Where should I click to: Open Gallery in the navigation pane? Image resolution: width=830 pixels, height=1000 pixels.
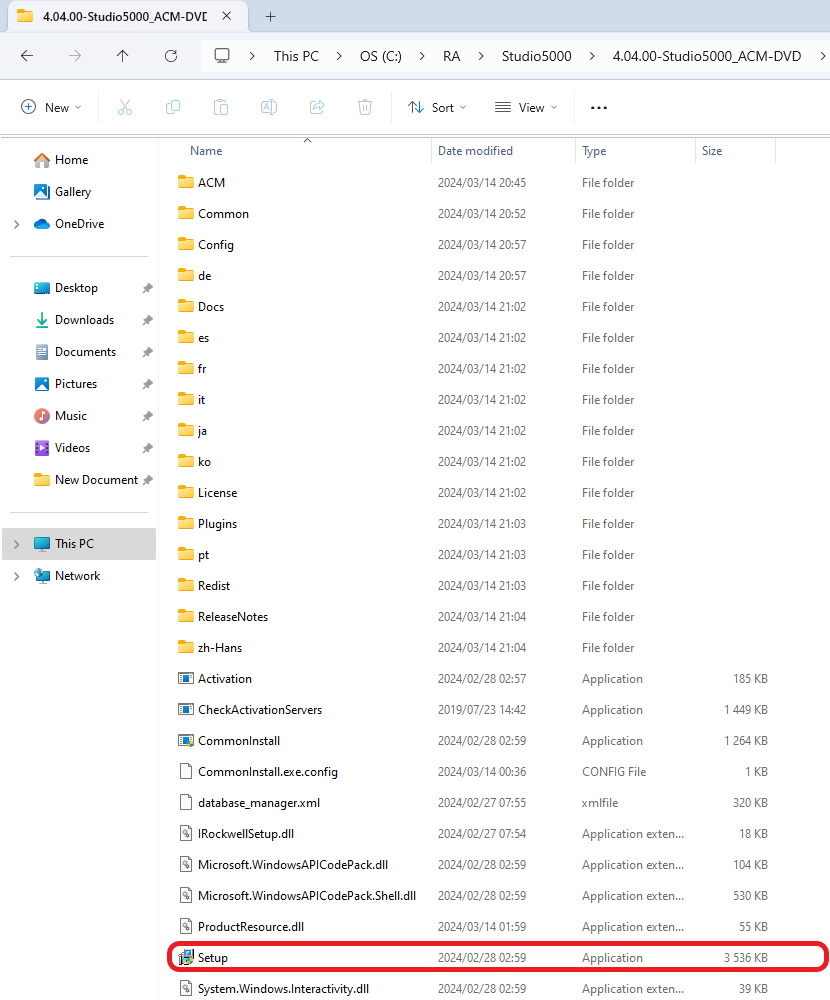coord(72,192)
